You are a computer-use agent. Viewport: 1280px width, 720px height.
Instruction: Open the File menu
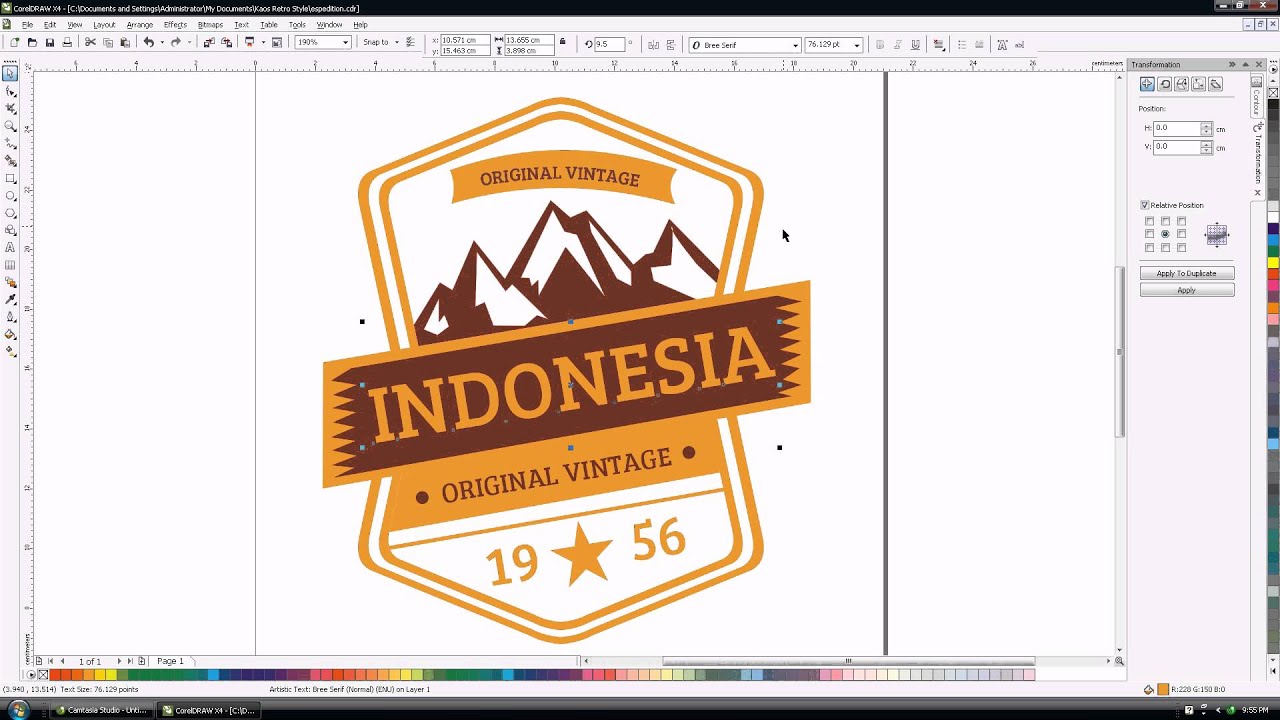[x=27, y=24]
